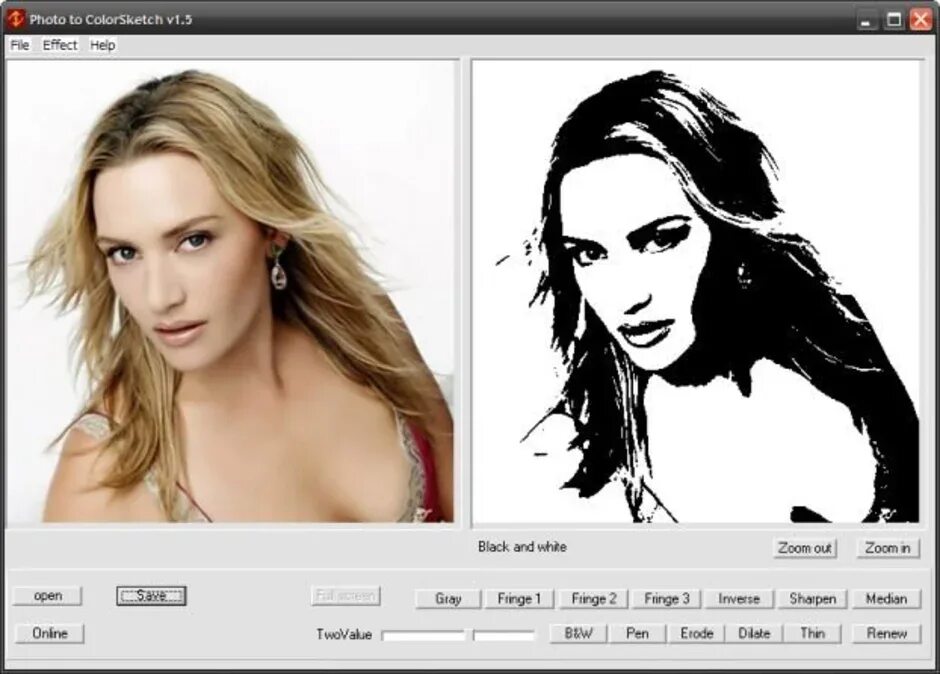
Task: Click the Photo to ColorSketch app icon
Action: (x=15, y=19)
